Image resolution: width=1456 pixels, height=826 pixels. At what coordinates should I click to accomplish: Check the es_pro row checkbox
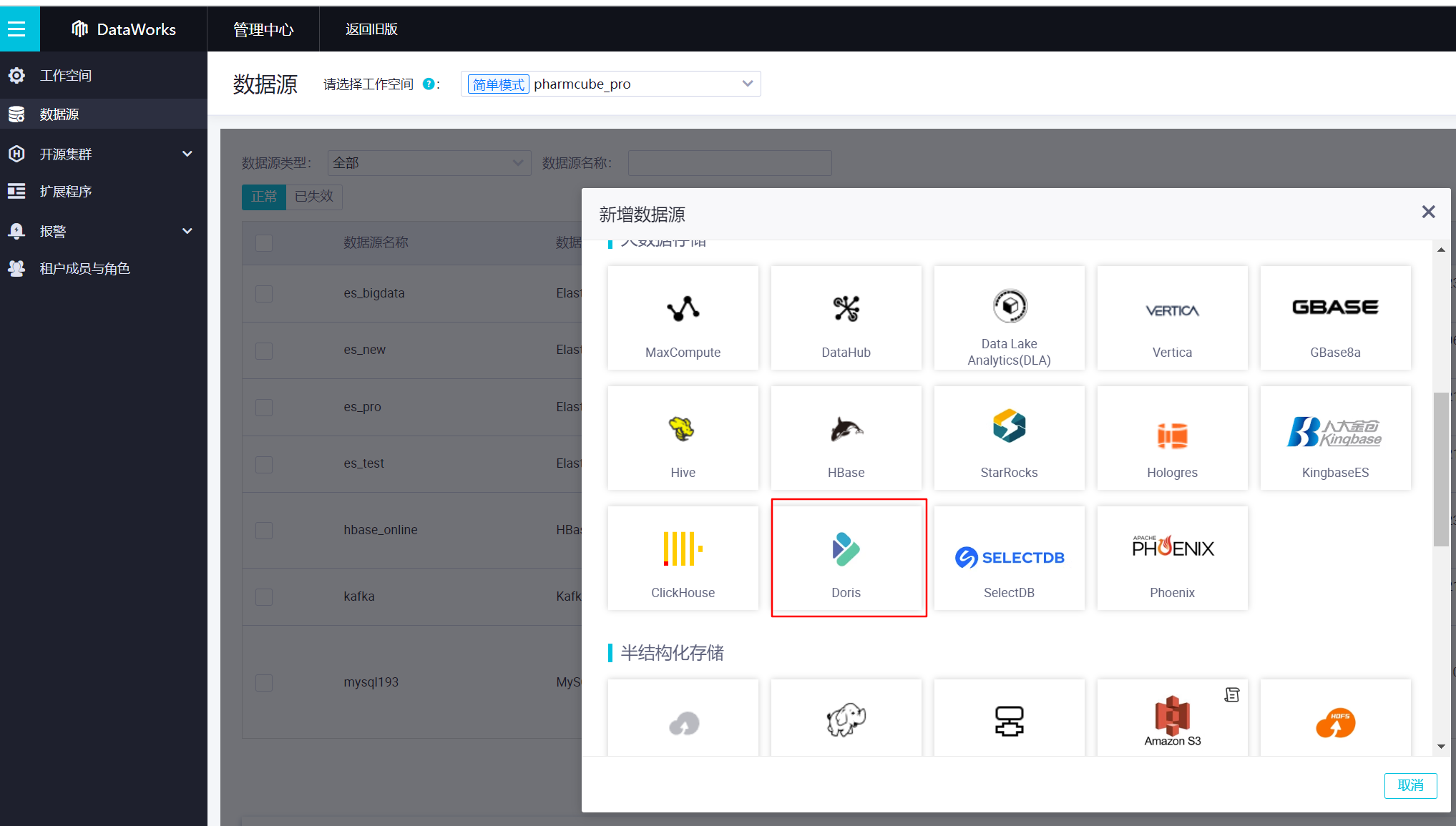pos(264,408)
